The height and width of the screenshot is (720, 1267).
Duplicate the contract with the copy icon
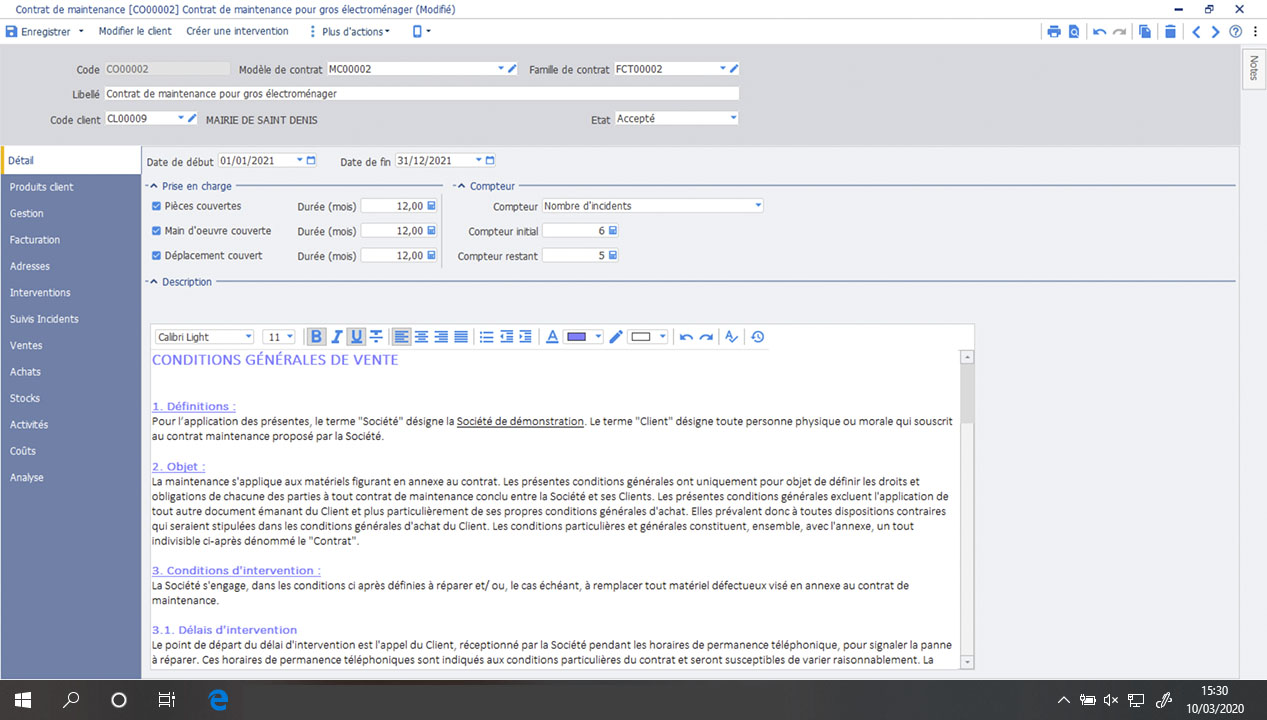click(1145, 32)
